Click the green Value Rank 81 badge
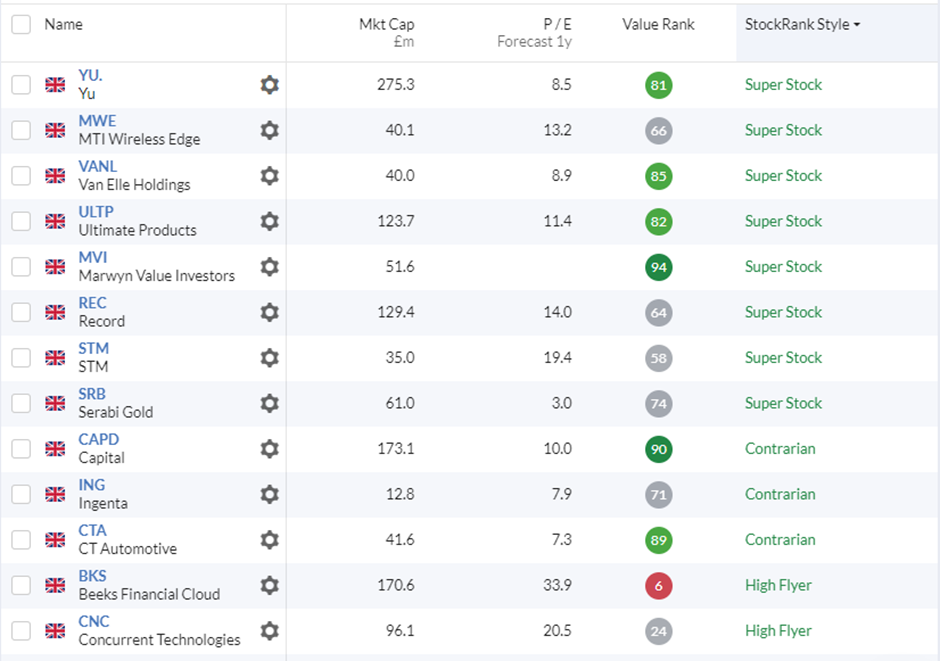This screenshot has width=940, height=661. (x=659, y=85)
